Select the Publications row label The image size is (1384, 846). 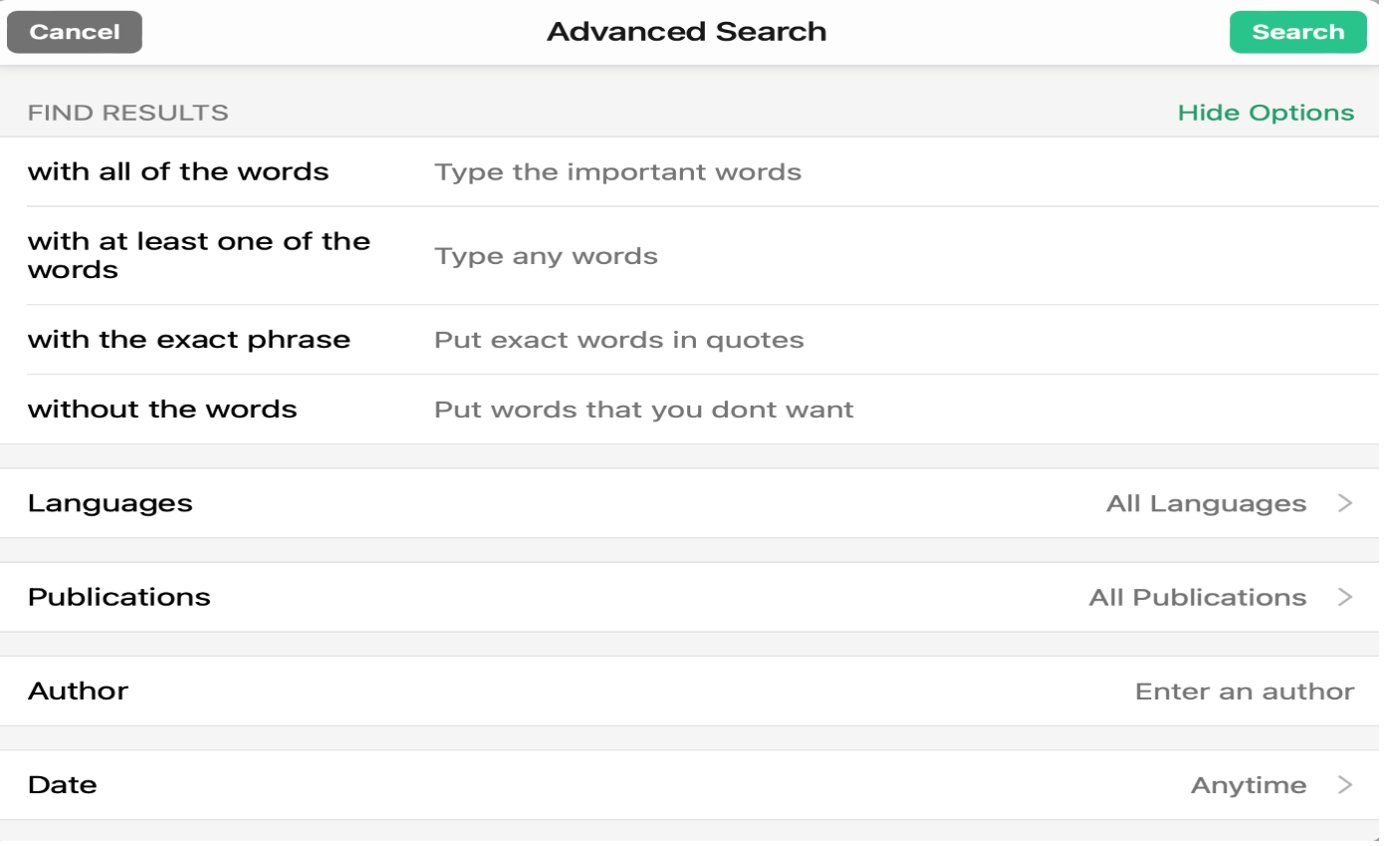pyautogui.click(x=119, y=597)
